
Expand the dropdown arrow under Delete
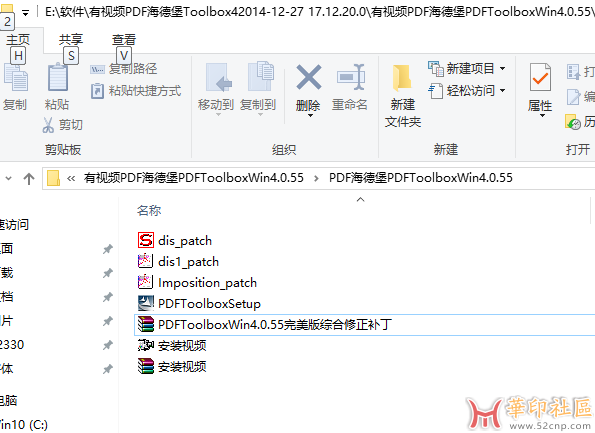[x=310, y=115]
